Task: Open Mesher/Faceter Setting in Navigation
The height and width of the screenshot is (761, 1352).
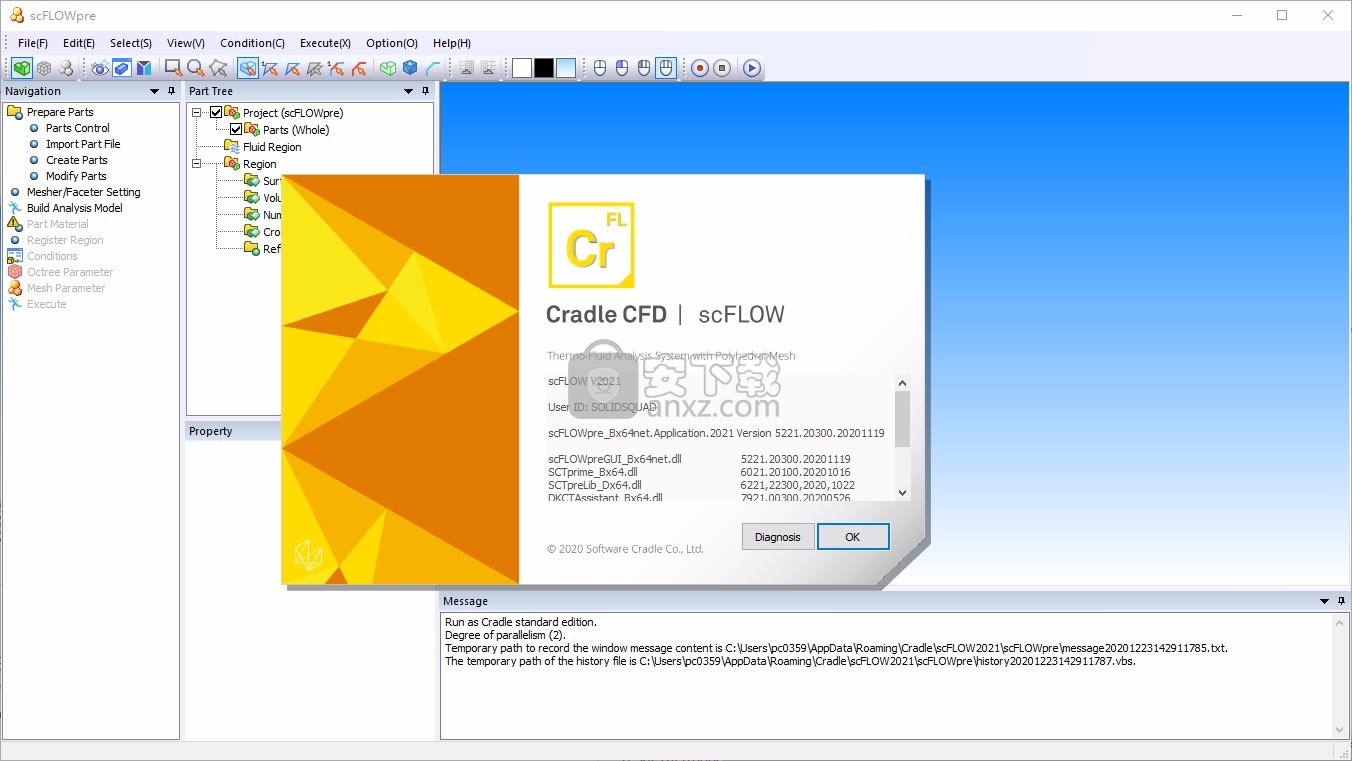Action: click(84, 192)
